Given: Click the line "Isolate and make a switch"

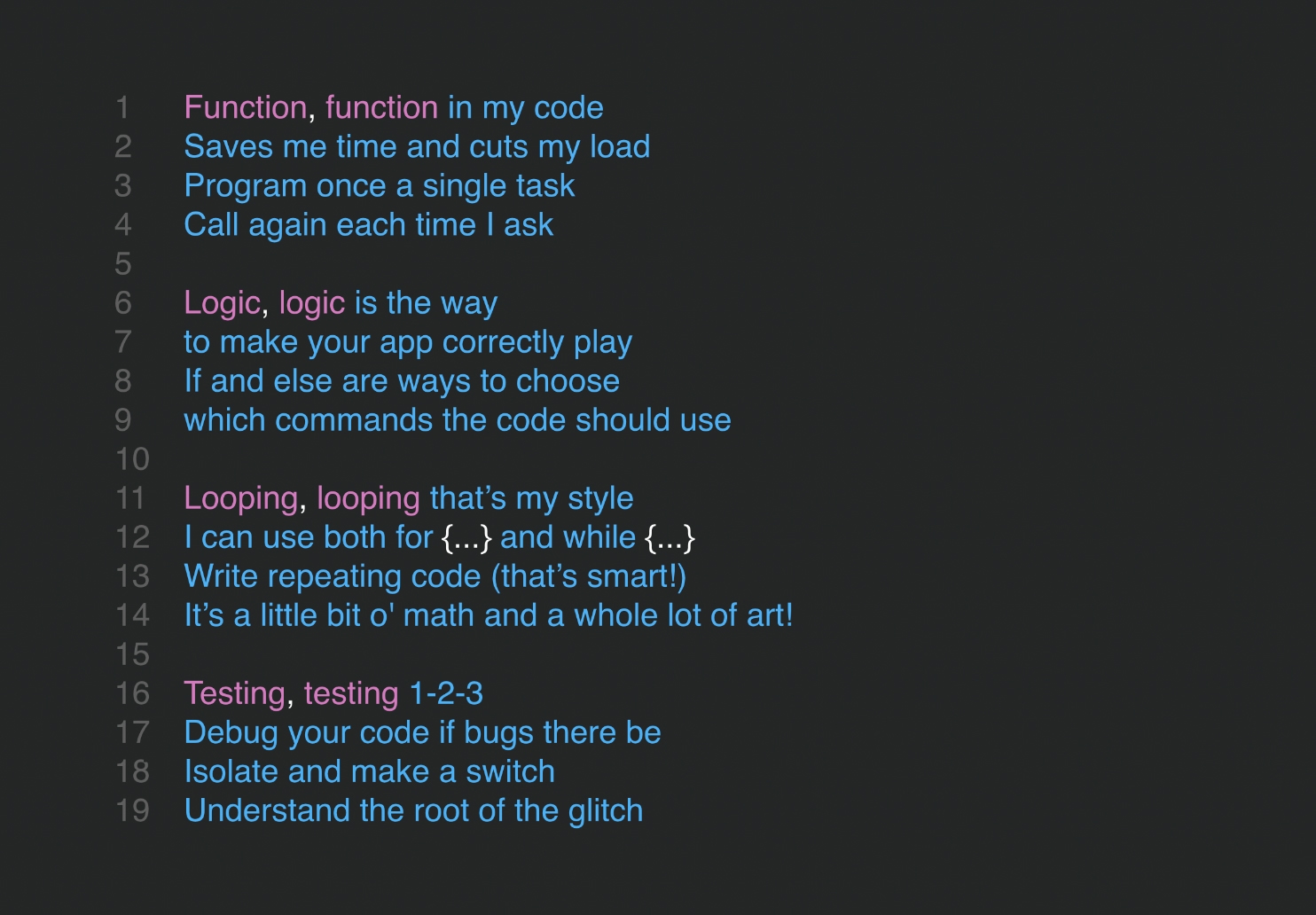Looking at the screenshot, I should (369, 771).
